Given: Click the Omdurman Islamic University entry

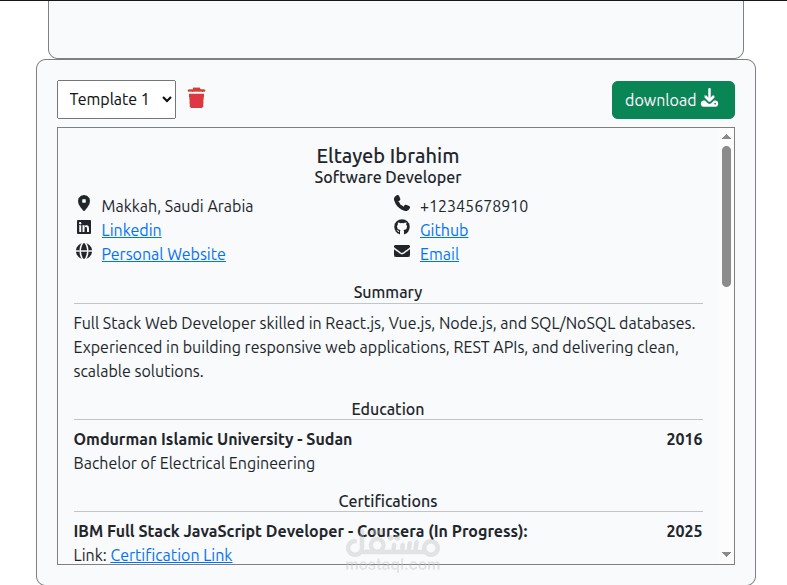Looking at the screenshot, I should 213,439.
